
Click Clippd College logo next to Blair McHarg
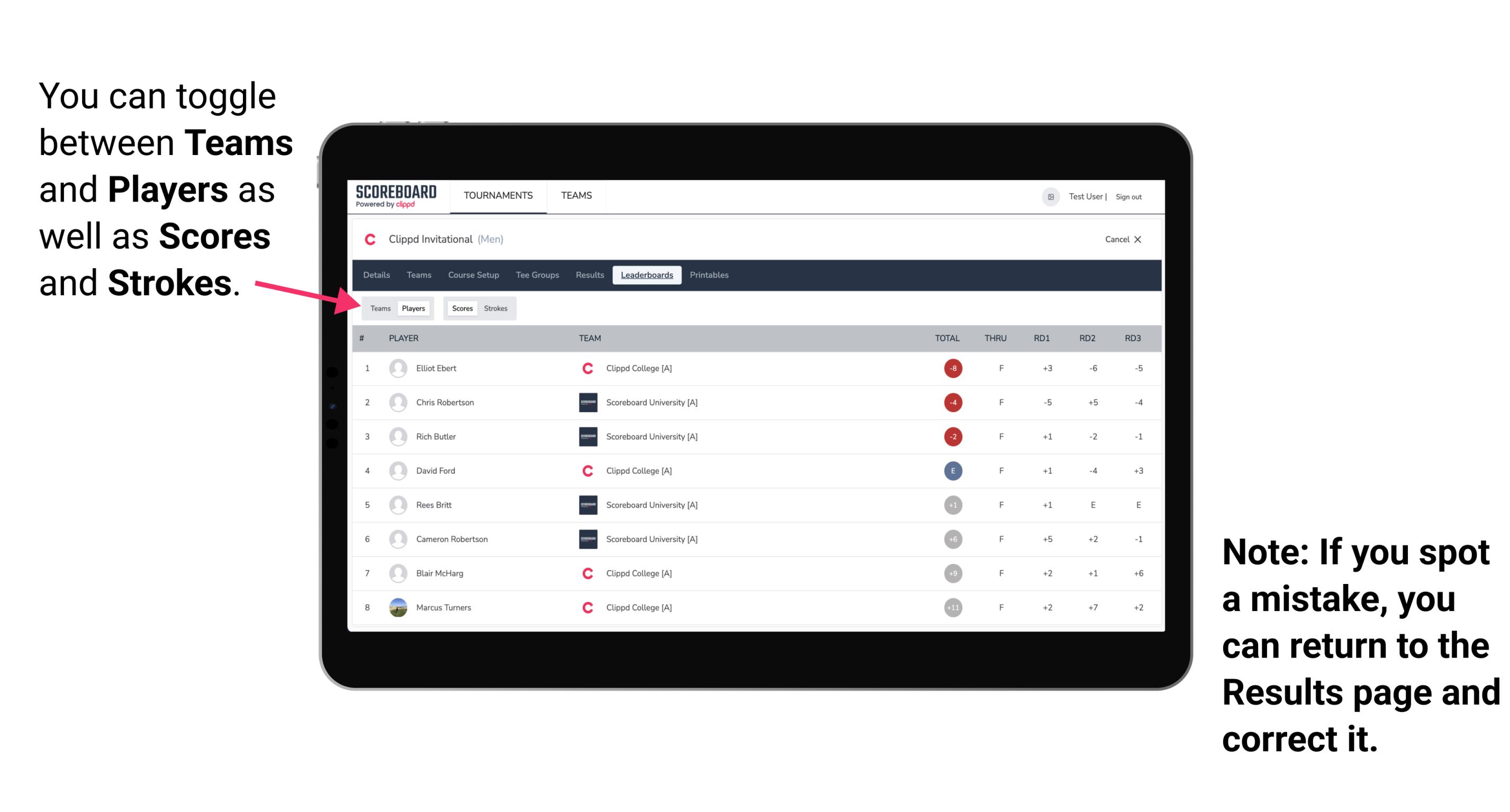point(584,574)
